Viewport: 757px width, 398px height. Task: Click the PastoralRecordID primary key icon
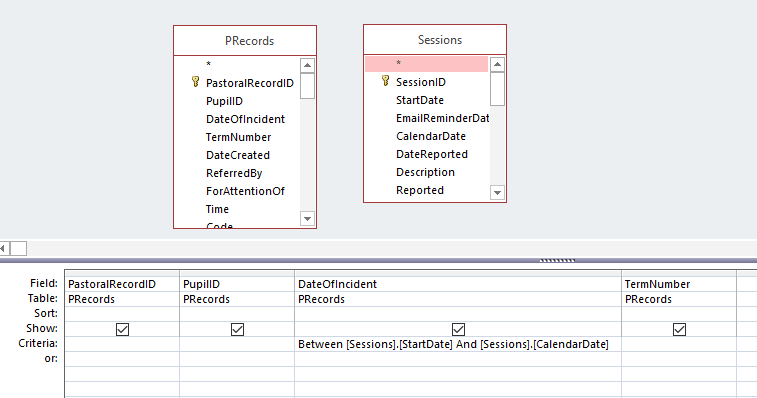pos(195,82)
